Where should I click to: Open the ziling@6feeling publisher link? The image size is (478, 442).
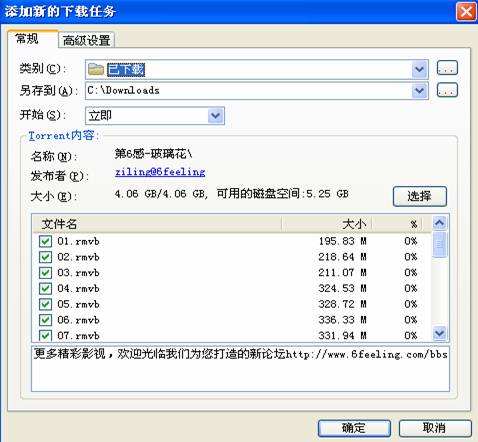pos(160,172)
